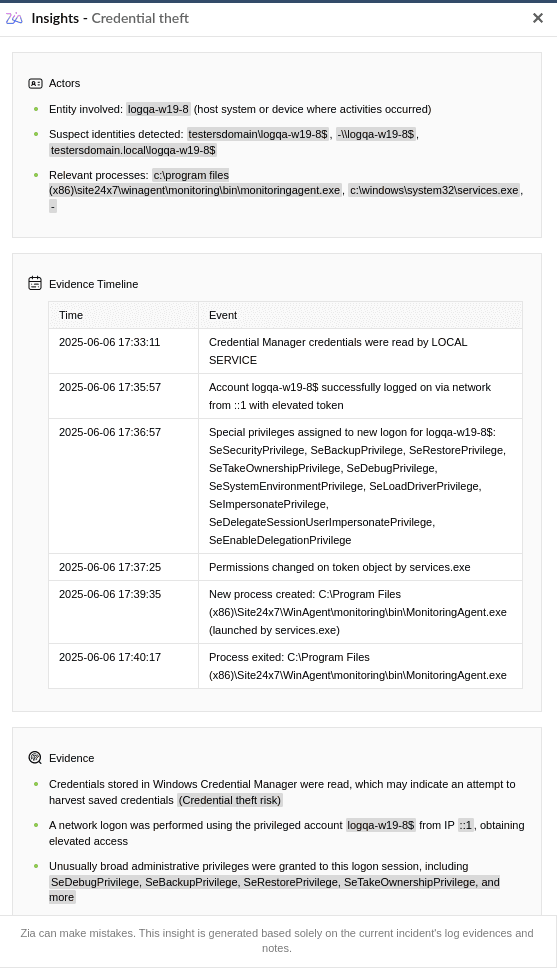557x968 pixels.
Task: Click the Zia logo icon in header
Action: click(14, 19)
